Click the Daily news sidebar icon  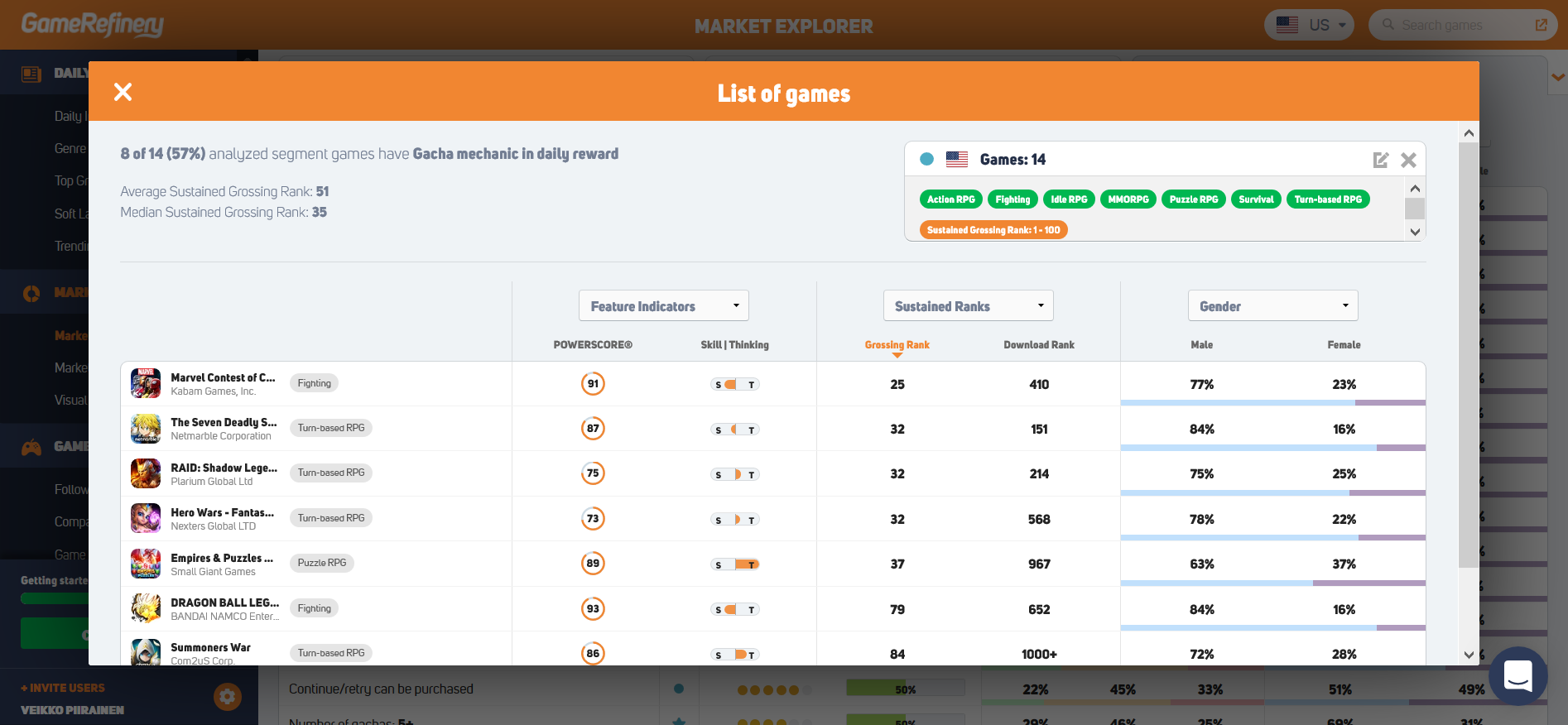(31, 74)
